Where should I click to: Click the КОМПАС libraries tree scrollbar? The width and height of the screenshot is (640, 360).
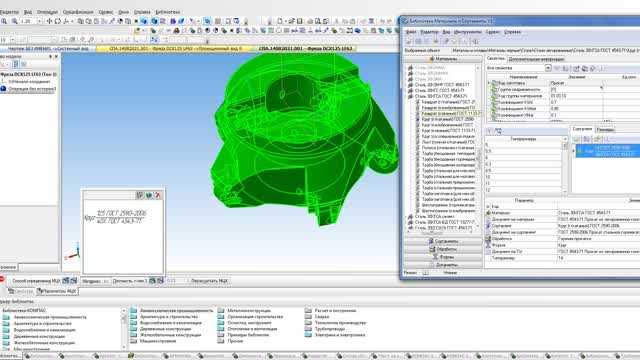click(124, 329)
